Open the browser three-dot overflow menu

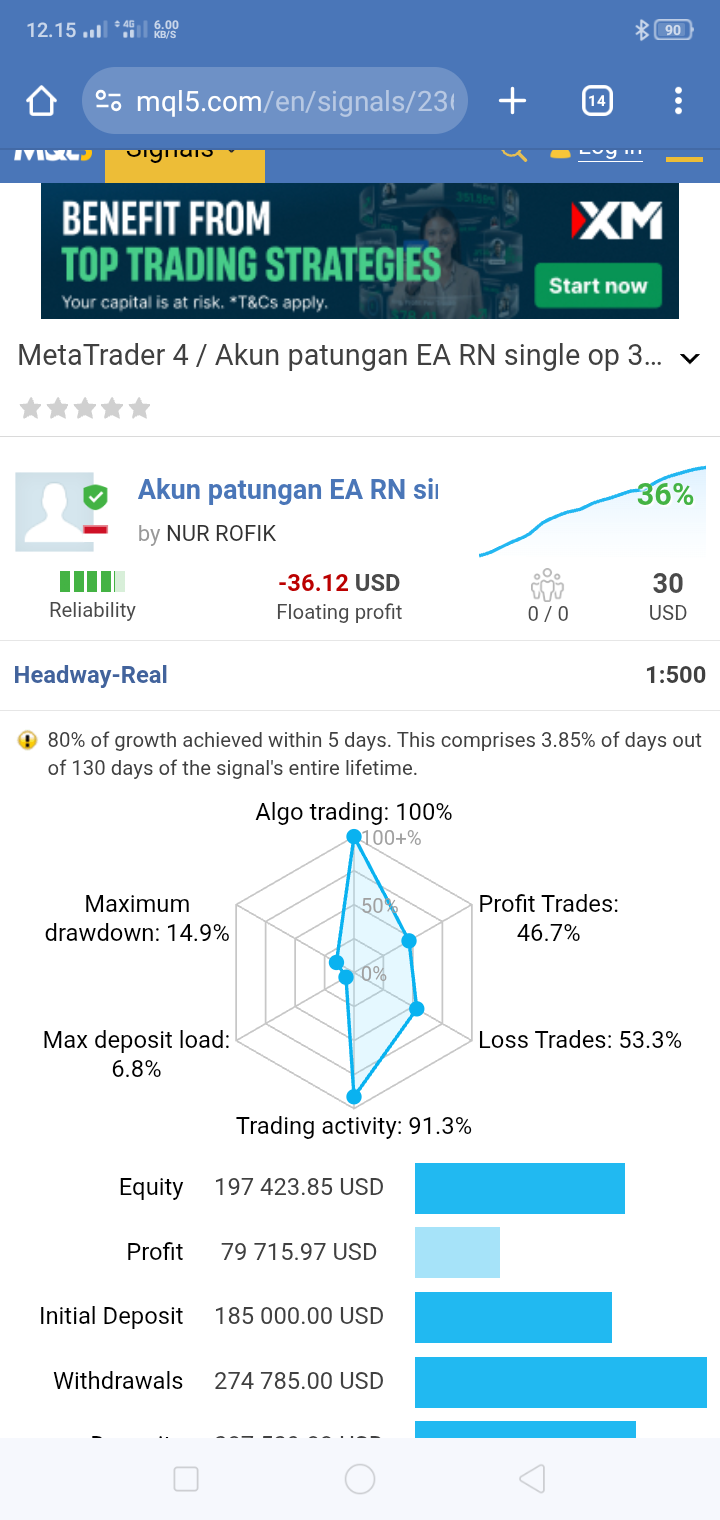[x=678, y=101]
